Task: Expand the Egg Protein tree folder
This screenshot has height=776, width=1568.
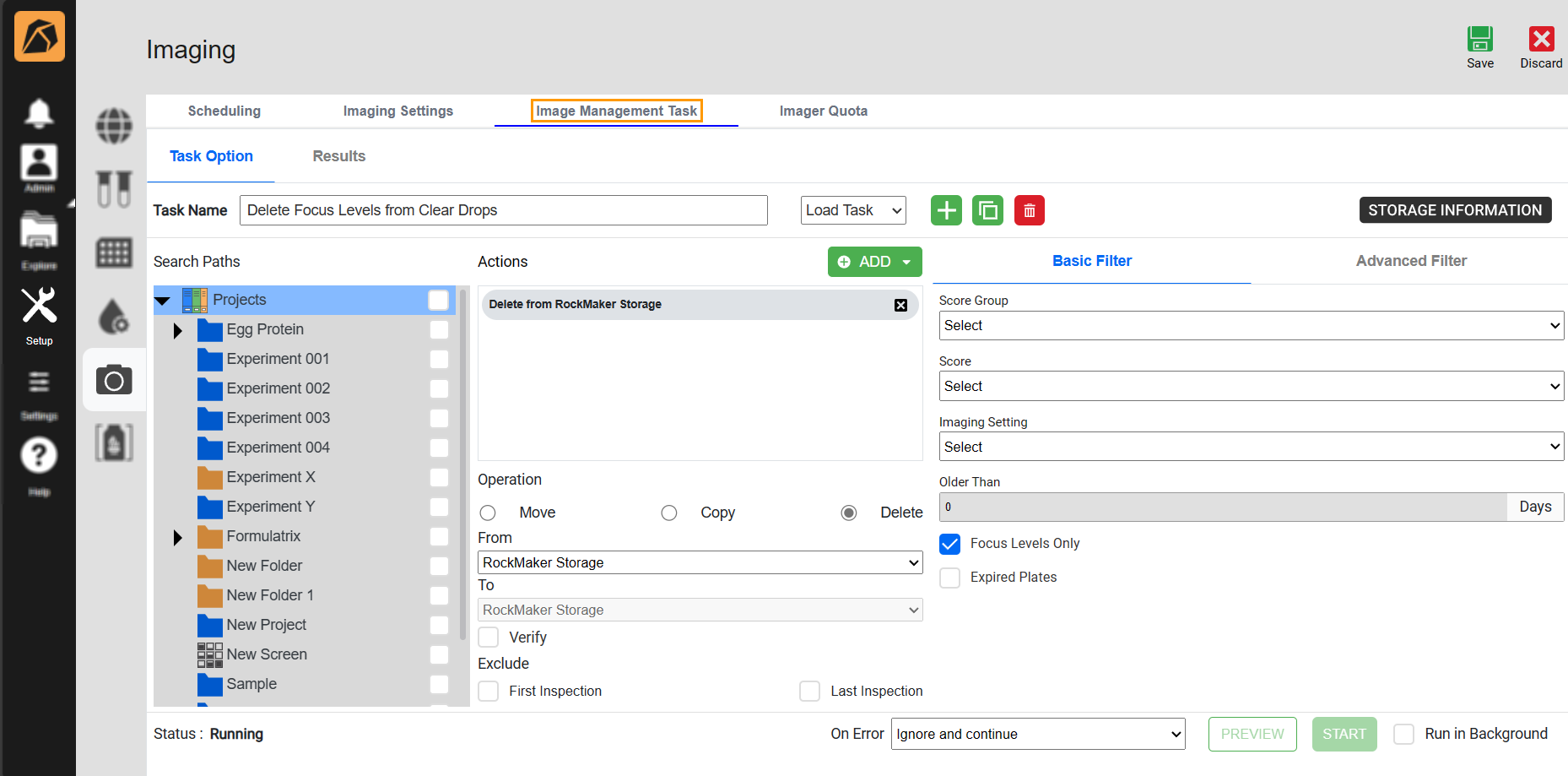Action: pos(177,330)
